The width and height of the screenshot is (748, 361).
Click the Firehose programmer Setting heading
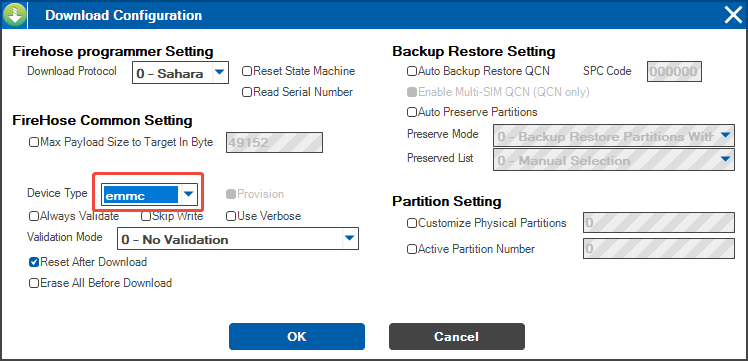113,52
